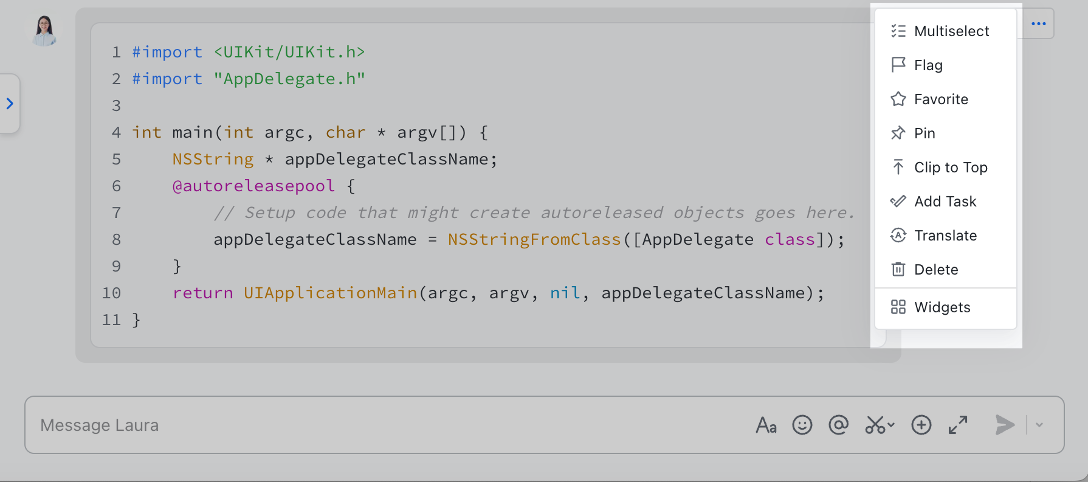Image resolution: width=1088 pixels, height=482 pixels.
Task: Select Clip to Top option
Action: click(x=950, y=167)
